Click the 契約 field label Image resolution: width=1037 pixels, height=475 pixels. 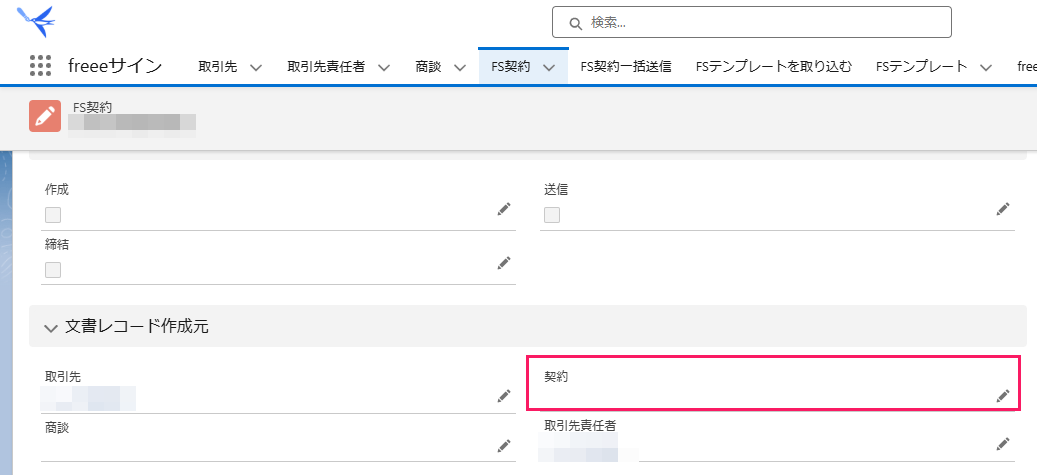click(x=556, y=376)
